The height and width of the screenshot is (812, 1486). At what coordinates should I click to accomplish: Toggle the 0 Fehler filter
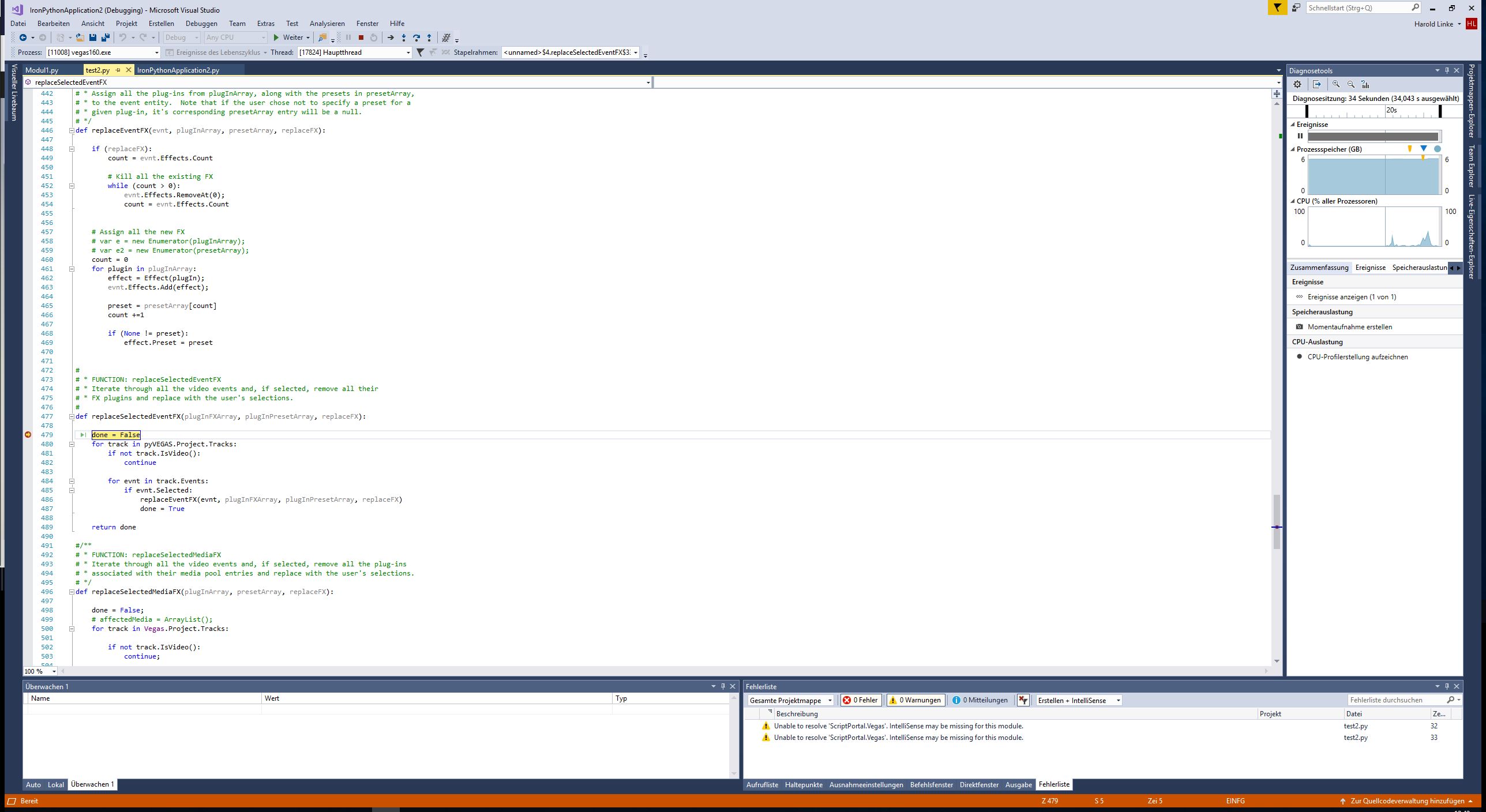click(861, 700)
